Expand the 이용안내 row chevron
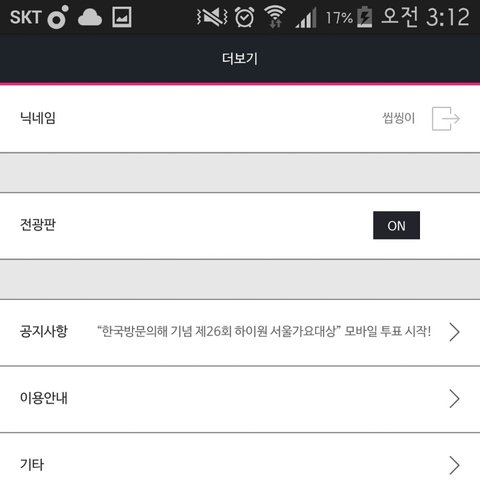 (x=454, y=398)
